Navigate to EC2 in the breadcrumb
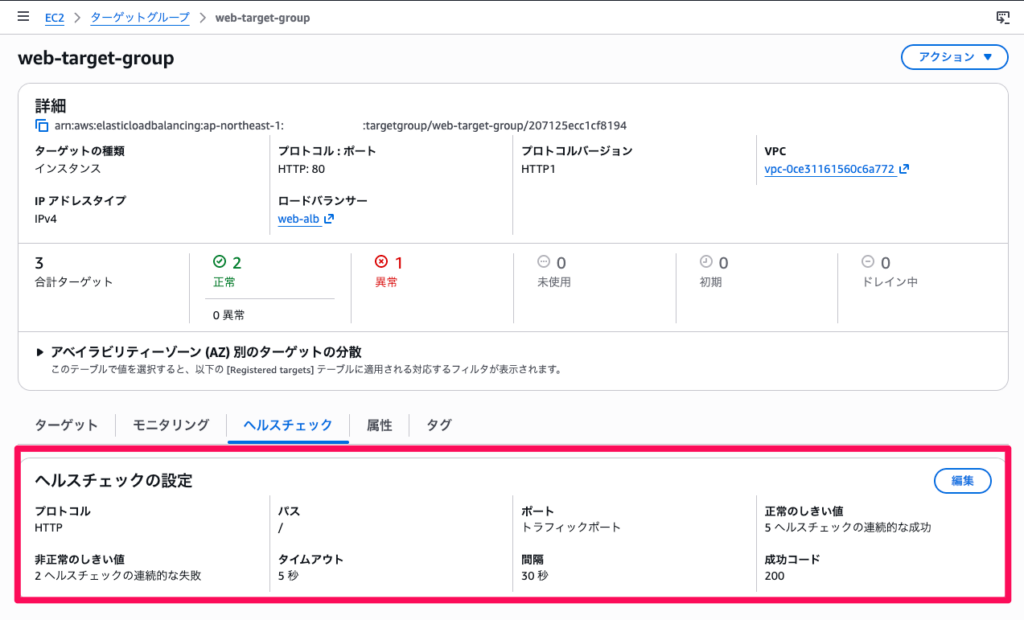Image resolution: width=1024 pixels, height=620 pixels. 54,18
